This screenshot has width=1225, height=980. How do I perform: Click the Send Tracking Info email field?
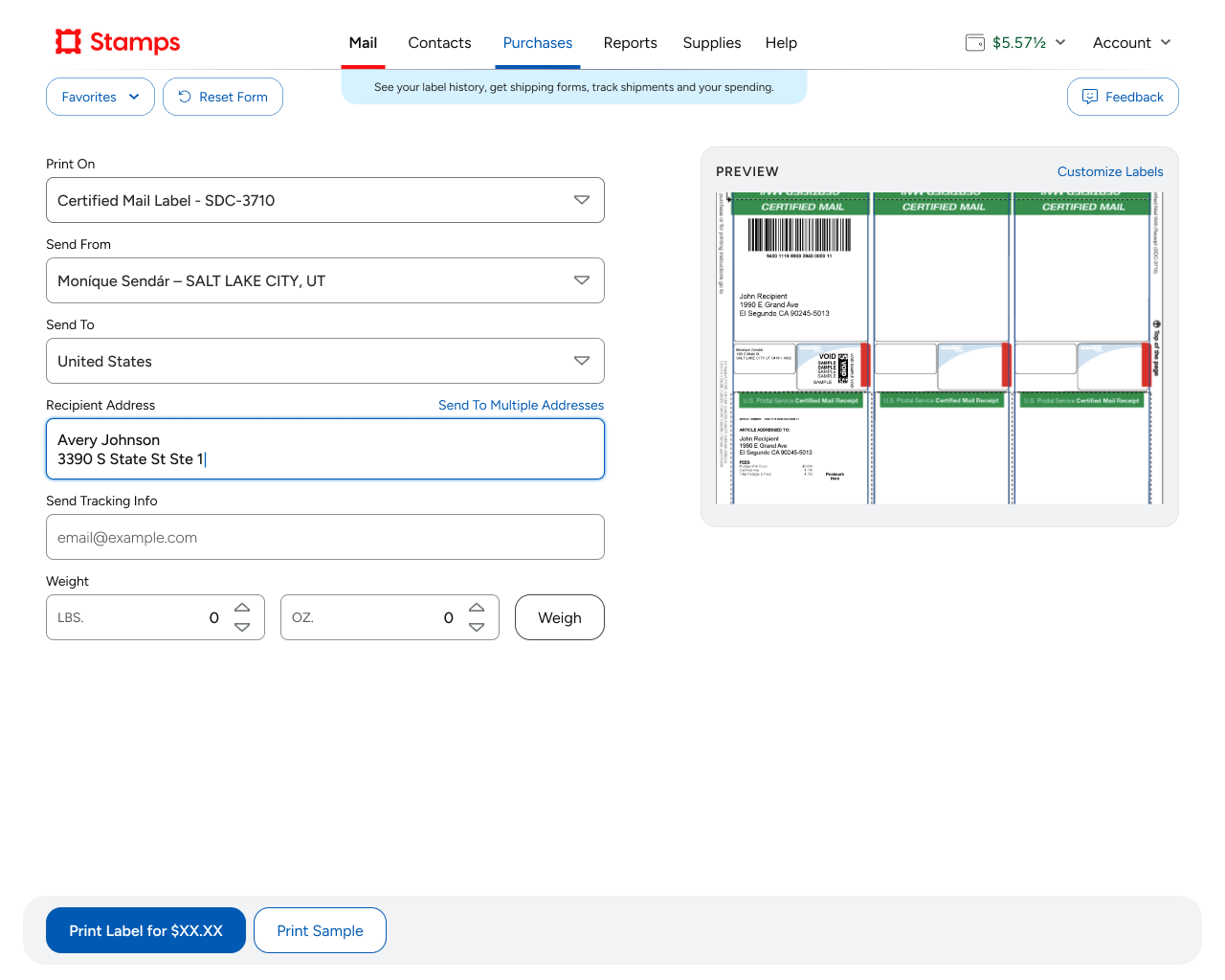click(325, 537)
